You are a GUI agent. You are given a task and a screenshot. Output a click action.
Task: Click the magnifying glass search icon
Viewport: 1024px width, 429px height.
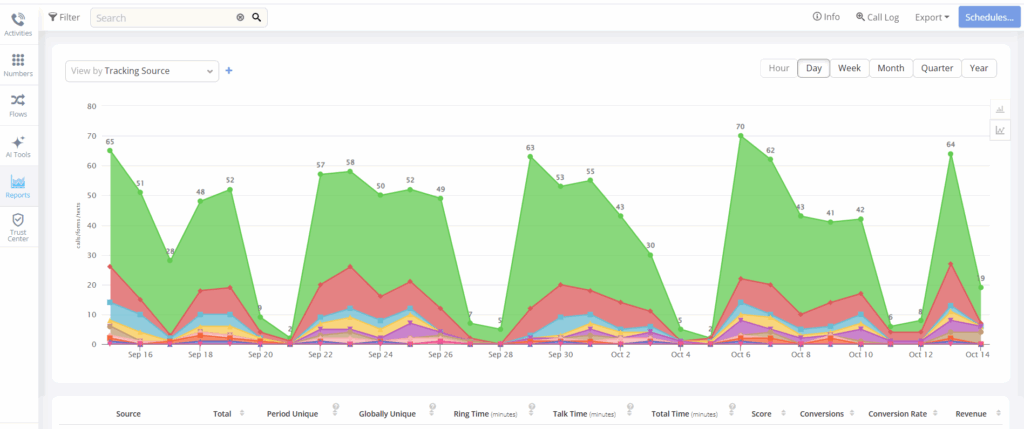pyautogui.click(x=257, y=17)
